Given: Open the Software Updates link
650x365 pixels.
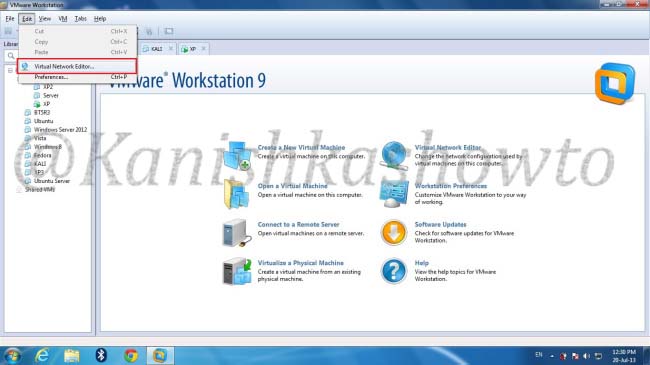Looking at the screenshot, I should coord(440,224).
